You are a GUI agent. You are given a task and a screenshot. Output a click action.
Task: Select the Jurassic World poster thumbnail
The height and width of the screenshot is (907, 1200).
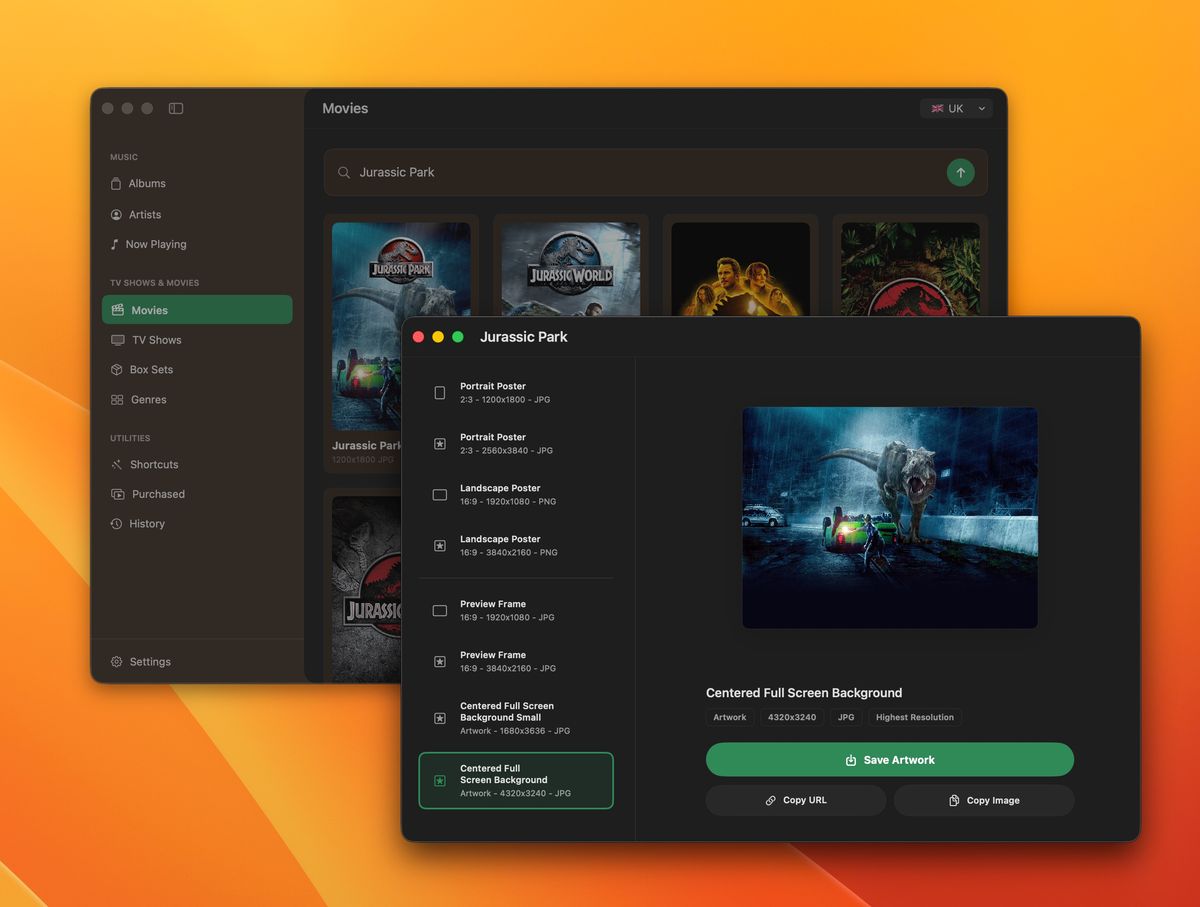pos(571,268)
